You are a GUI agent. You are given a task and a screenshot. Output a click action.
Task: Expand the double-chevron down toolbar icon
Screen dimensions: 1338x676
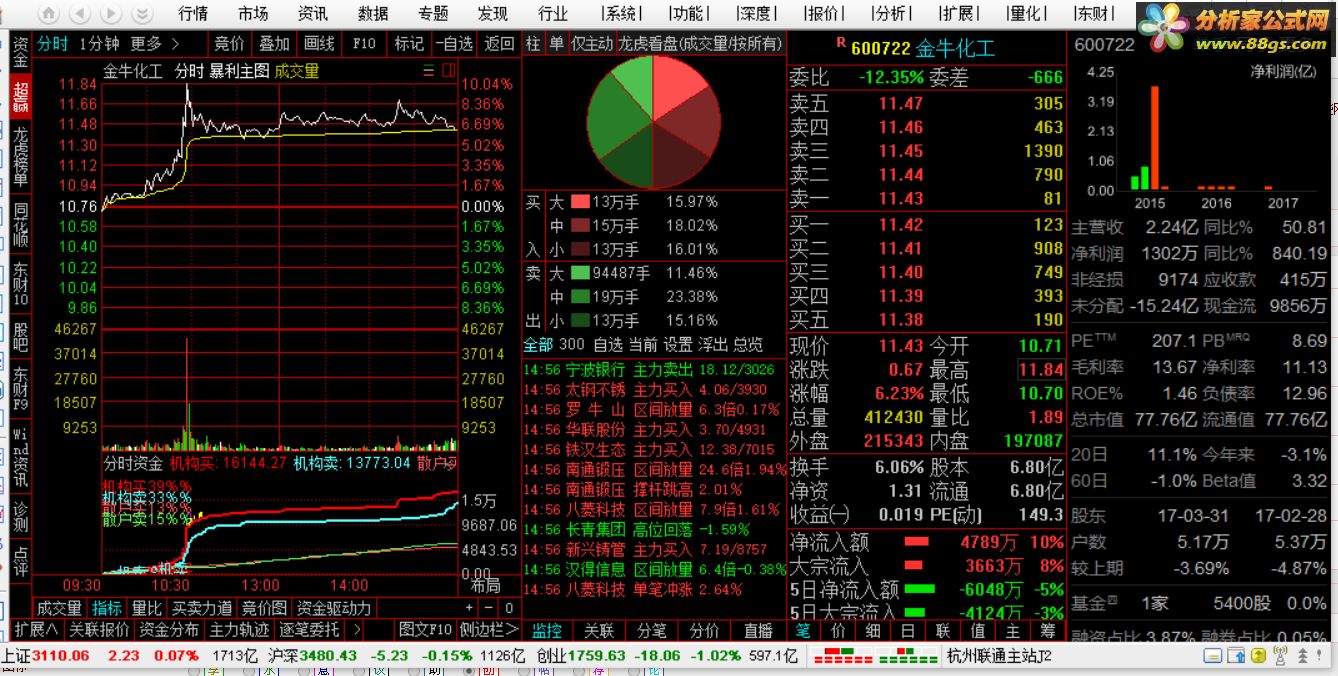tap(142, 13)
